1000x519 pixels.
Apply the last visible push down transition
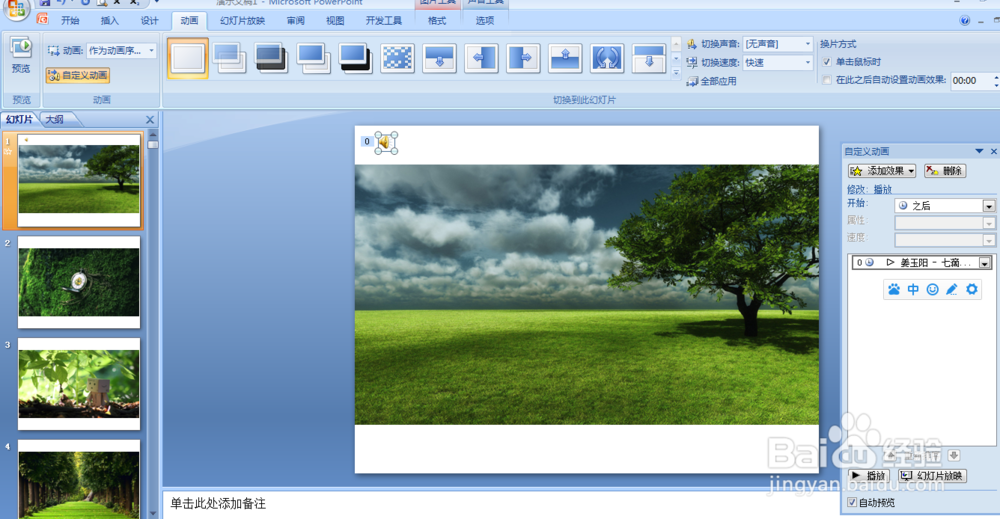click(649, 58)
